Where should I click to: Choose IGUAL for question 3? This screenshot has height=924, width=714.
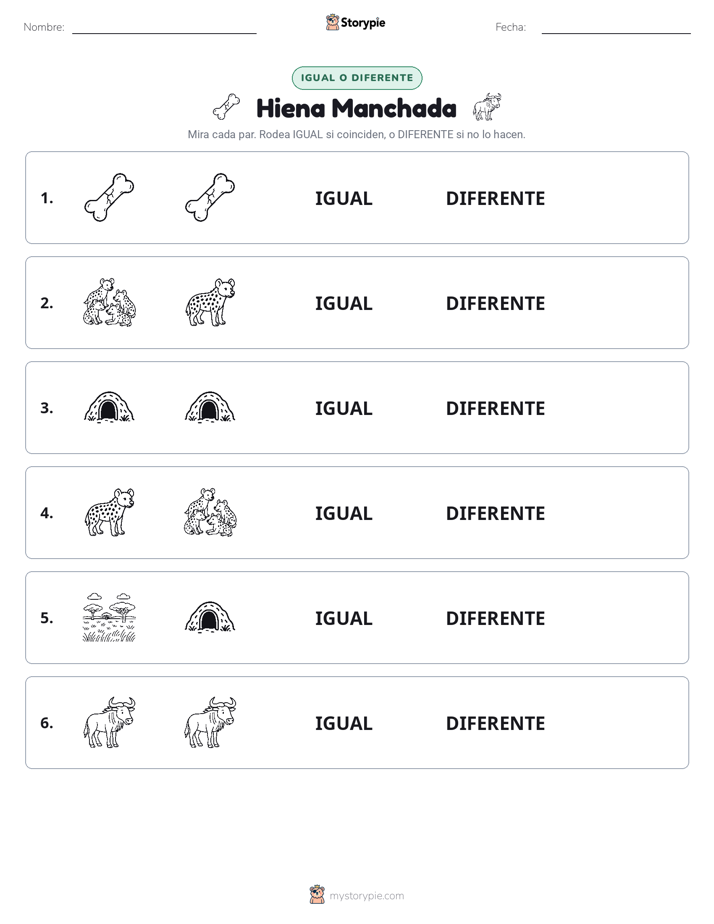tap(343, 408)
